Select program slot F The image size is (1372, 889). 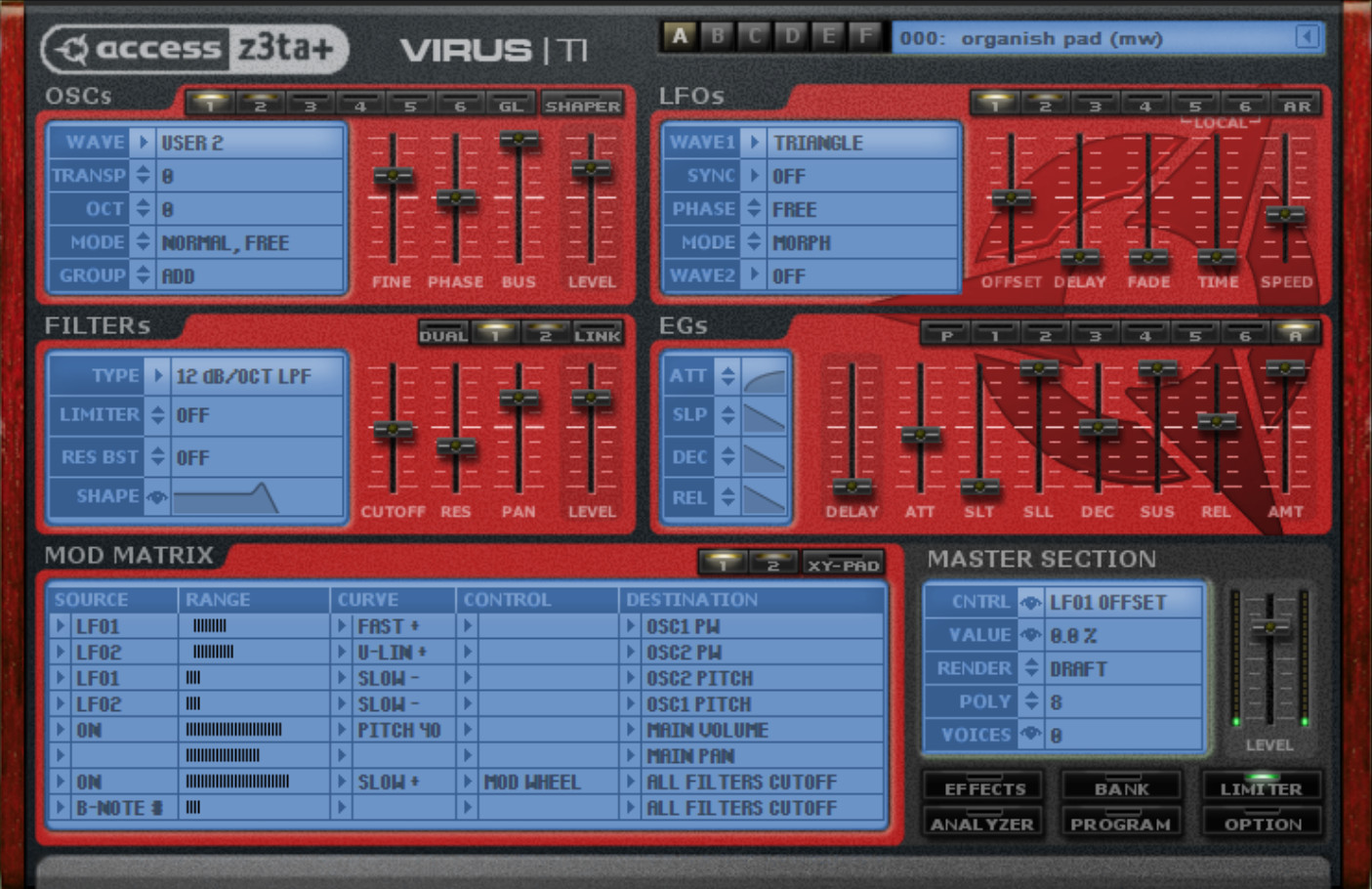[865, 36]
